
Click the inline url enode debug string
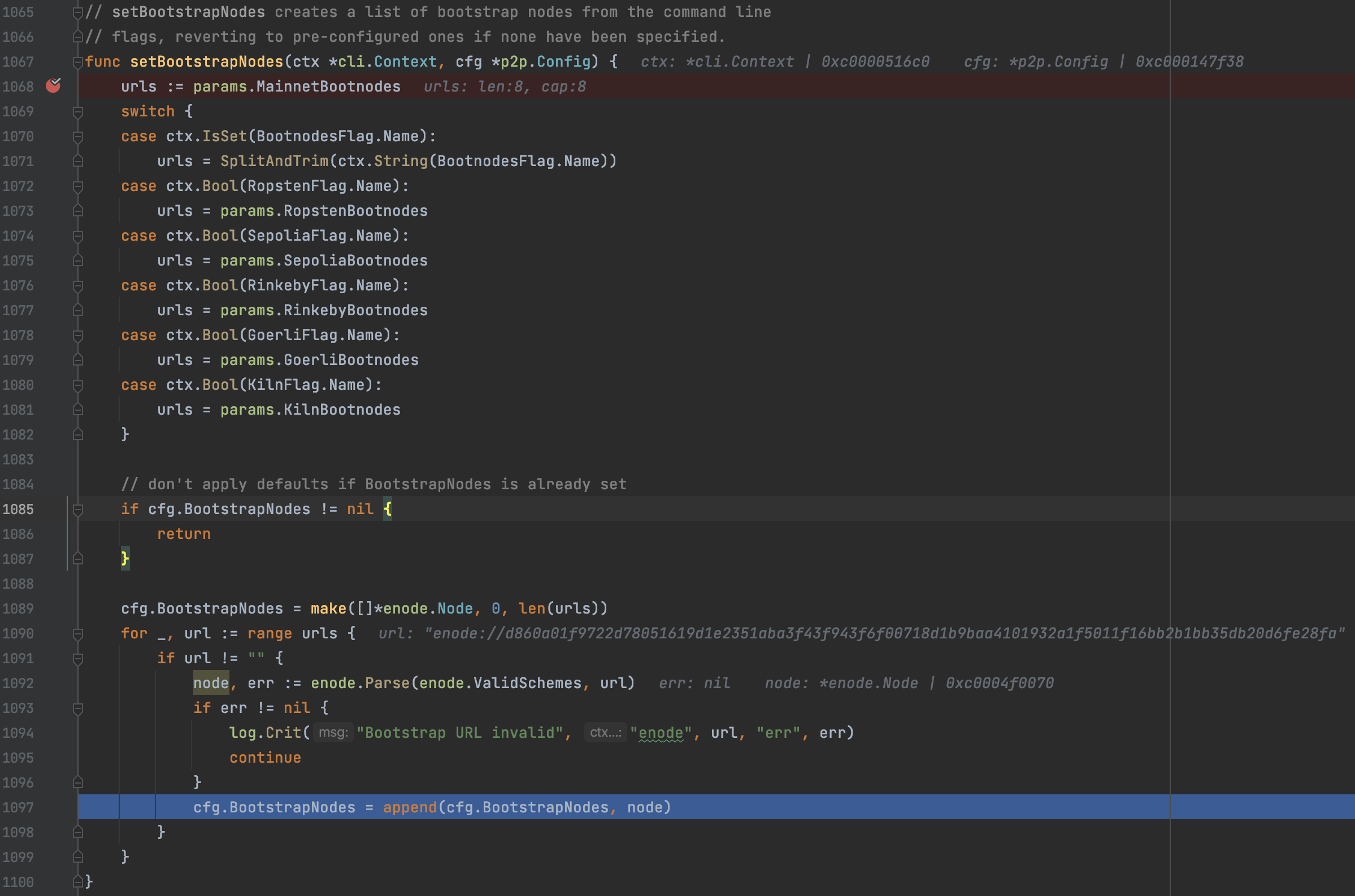tap(861, 634)
